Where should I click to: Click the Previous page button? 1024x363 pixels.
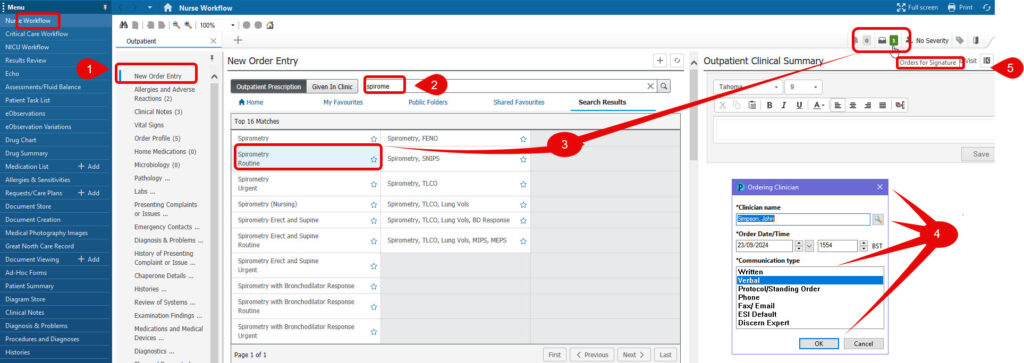pyautogui.click(x=592, y=355)
